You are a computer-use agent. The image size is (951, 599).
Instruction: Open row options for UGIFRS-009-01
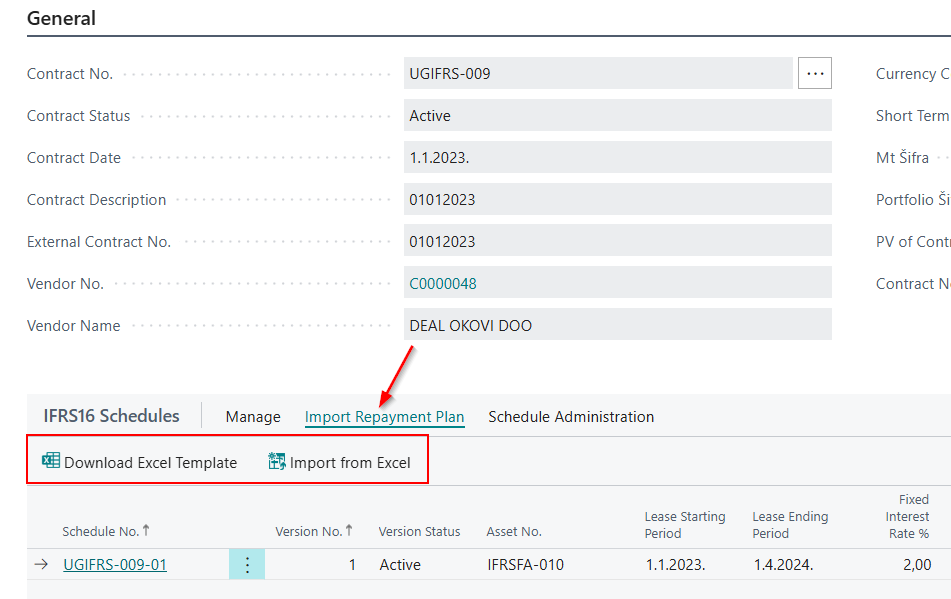[x=247, y=564]
